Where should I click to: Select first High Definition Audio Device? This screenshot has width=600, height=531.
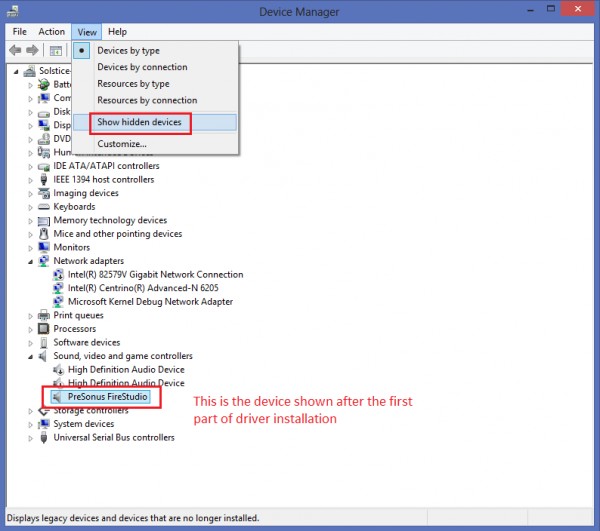[126, 370]
